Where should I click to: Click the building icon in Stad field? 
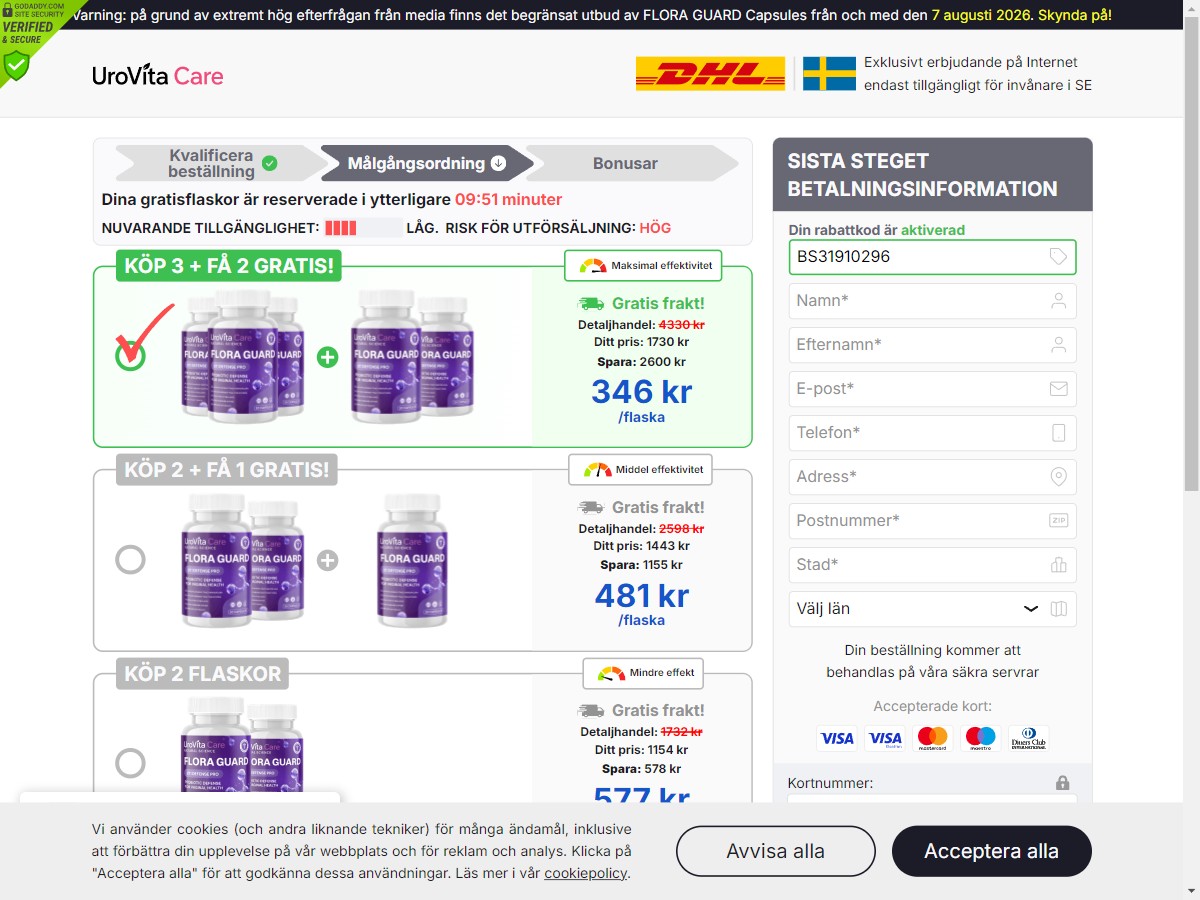1058,565
